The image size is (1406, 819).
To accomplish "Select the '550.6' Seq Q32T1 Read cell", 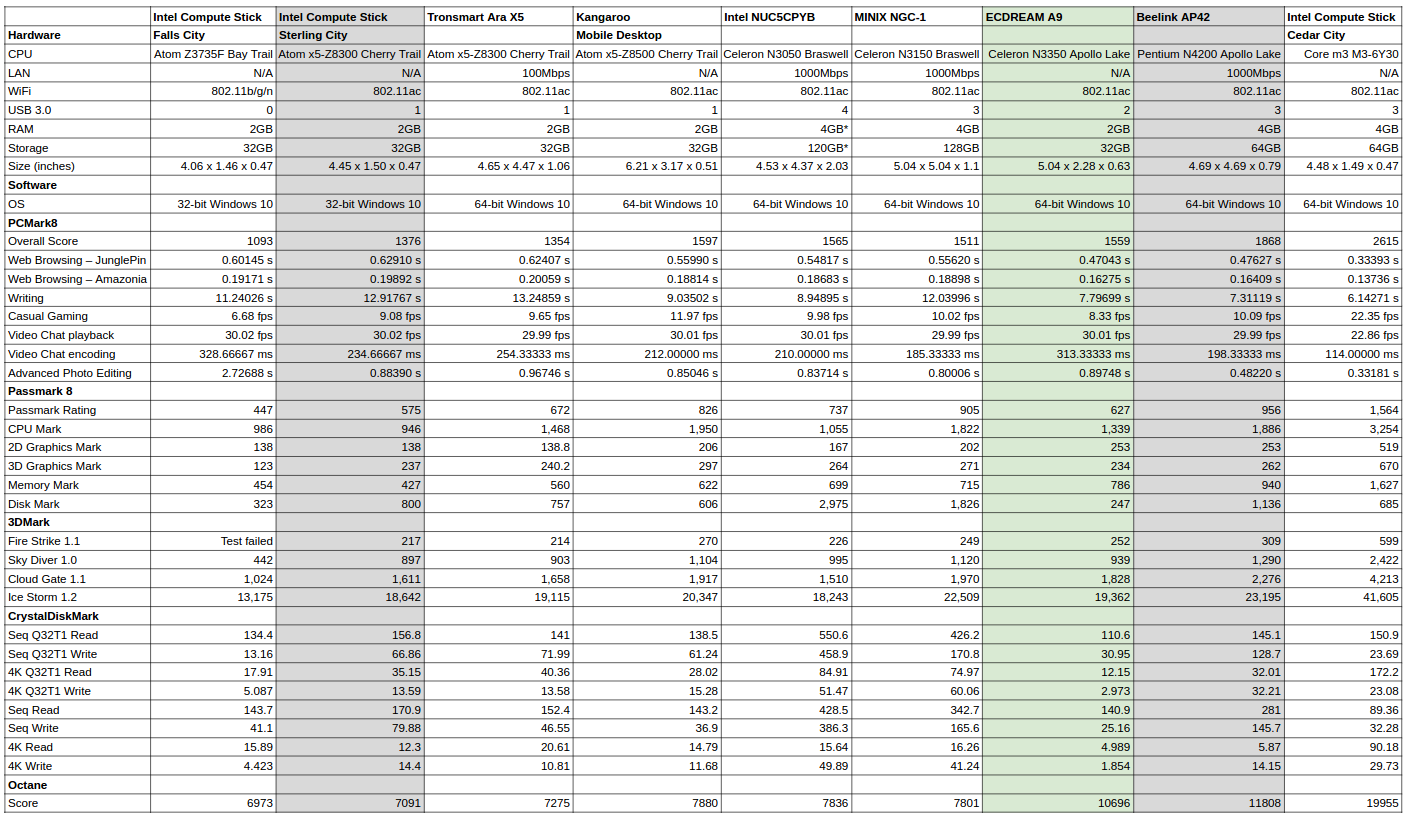I will 786,635.
